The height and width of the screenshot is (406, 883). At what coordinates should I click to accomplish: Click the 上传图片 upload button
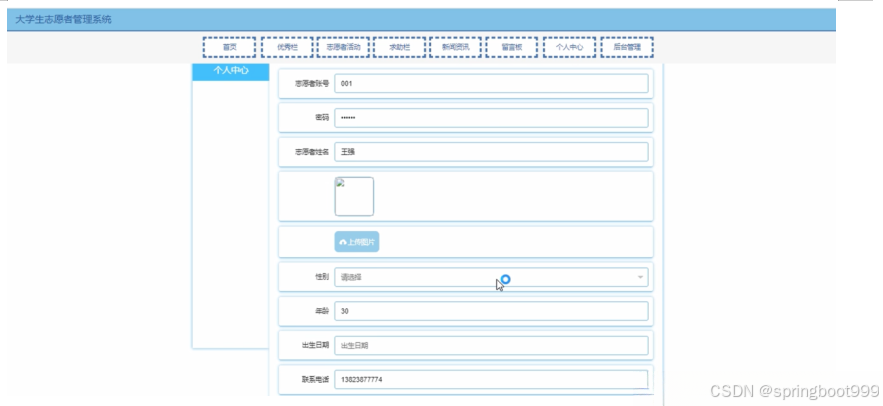pyautogui.click(x=356, y=242)
